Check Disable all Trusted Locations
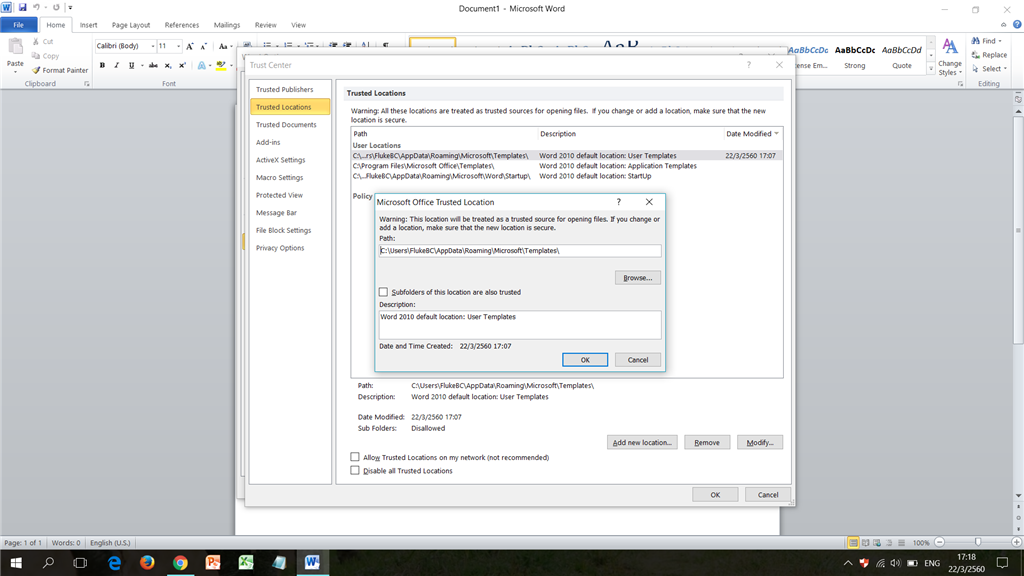The height and width of the screenshot is (576, 1024). pyautogui.click(x=355, y=470)
